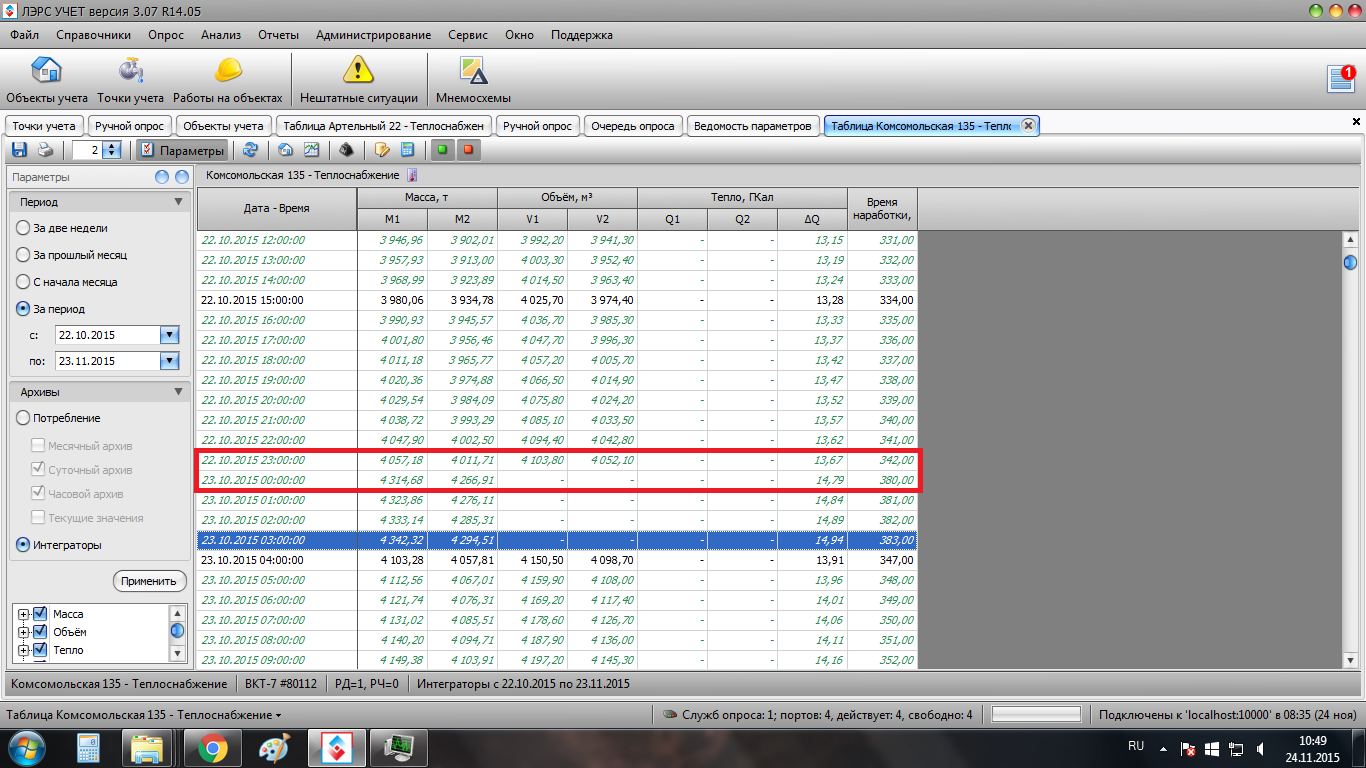Select the За две недели radio button
The height and width of the screenshot is (768, 1366).
tap(23, 228)
